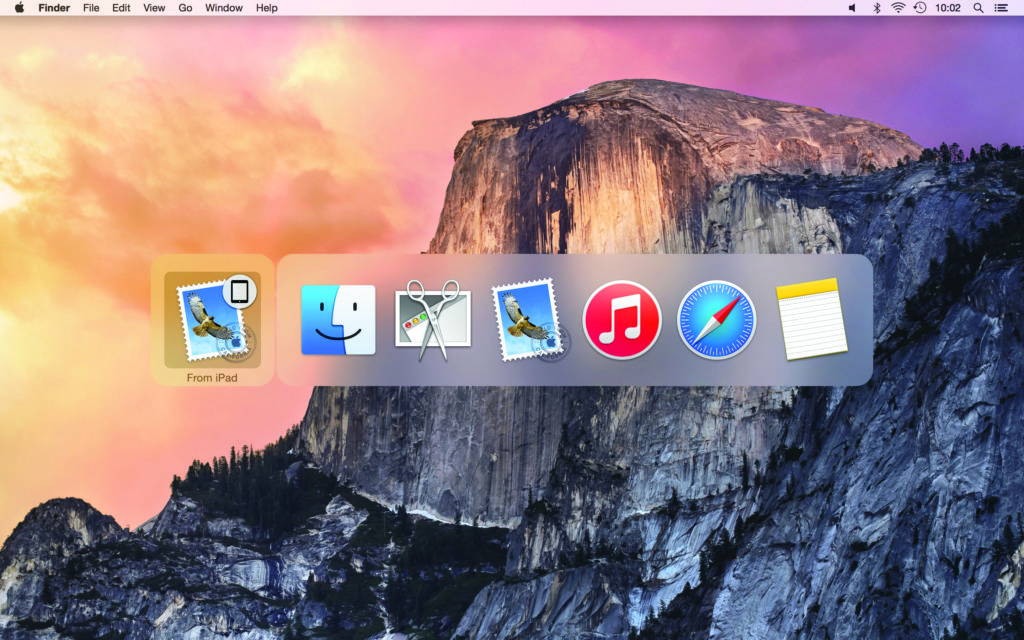The width and height of the screenshot is (1024, 640).
Task: Switch to iTunes in app switcher
Action: 622,320
